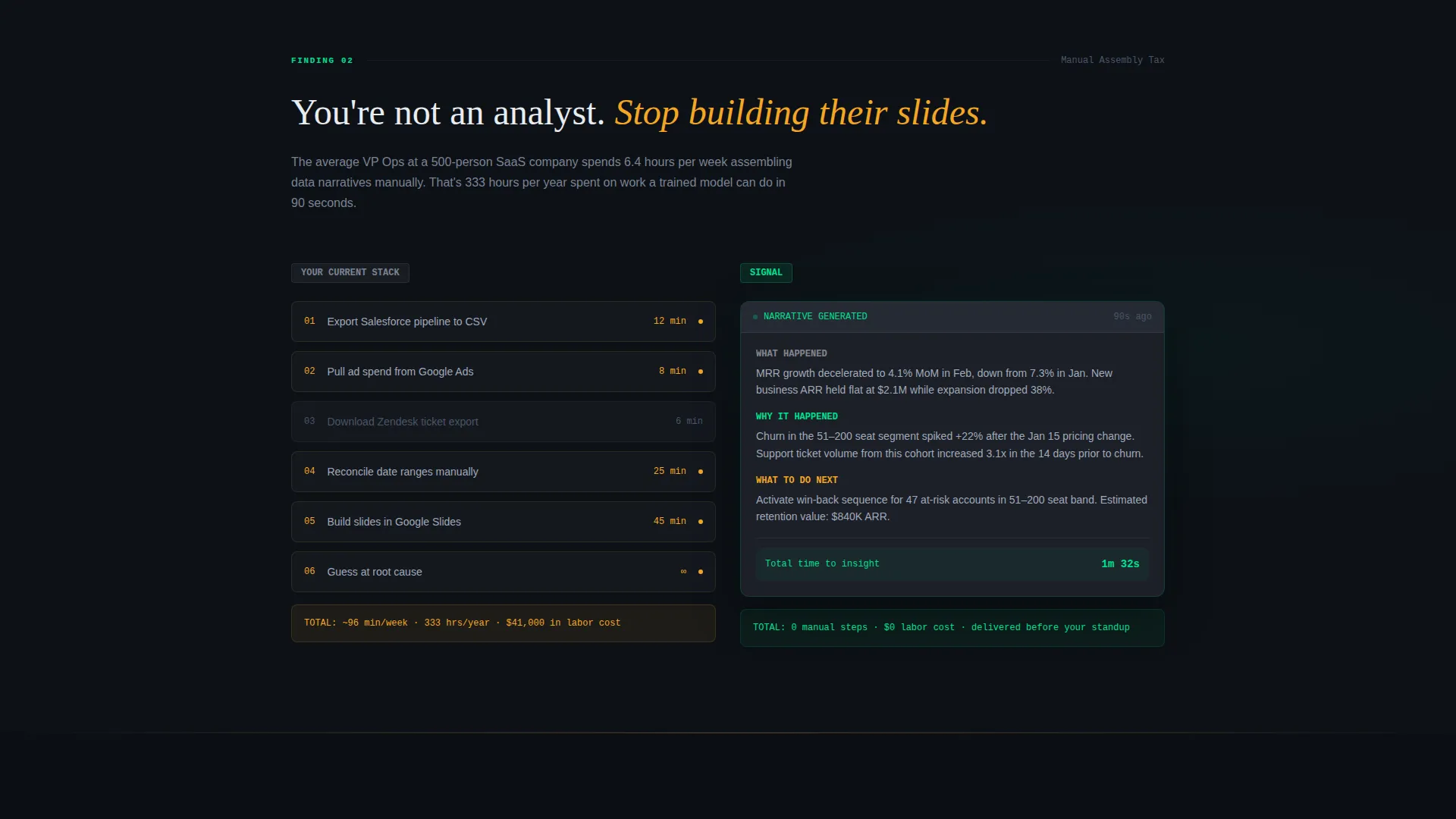Click the '90s ago' timestamp
Screen dimensions: 1456x819
tap(1132, 317)
